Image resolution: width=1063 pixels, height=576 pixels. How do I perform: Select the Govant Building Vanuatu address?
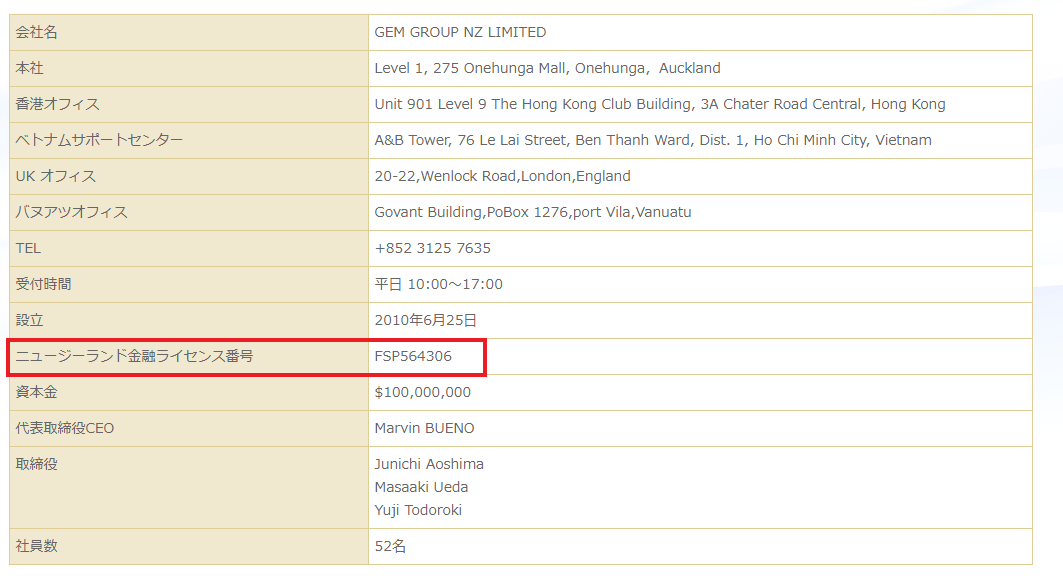click(533, 212)
